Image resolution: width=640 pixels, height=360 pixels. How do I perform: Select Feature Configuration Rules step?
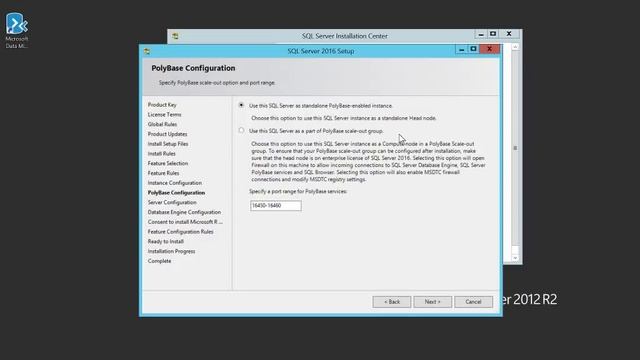[180, 232]
